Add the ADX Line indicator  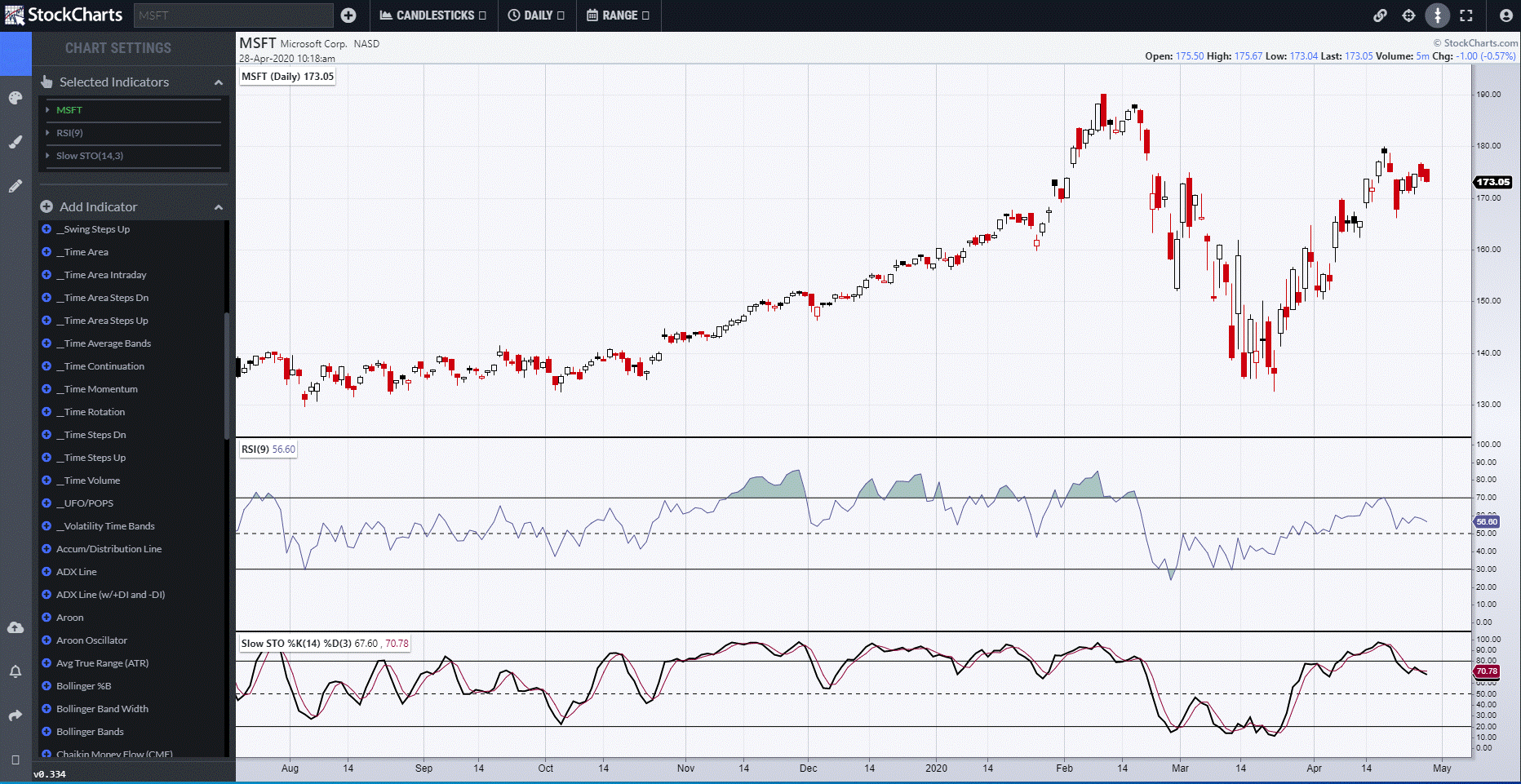(x=76, y=572)
